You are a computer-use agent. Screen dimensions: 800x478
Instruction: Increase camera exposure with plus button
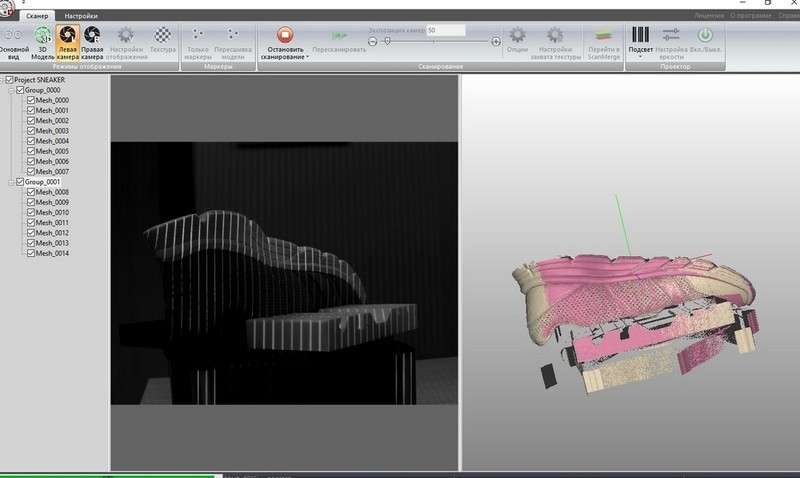(x=496, y=41)
